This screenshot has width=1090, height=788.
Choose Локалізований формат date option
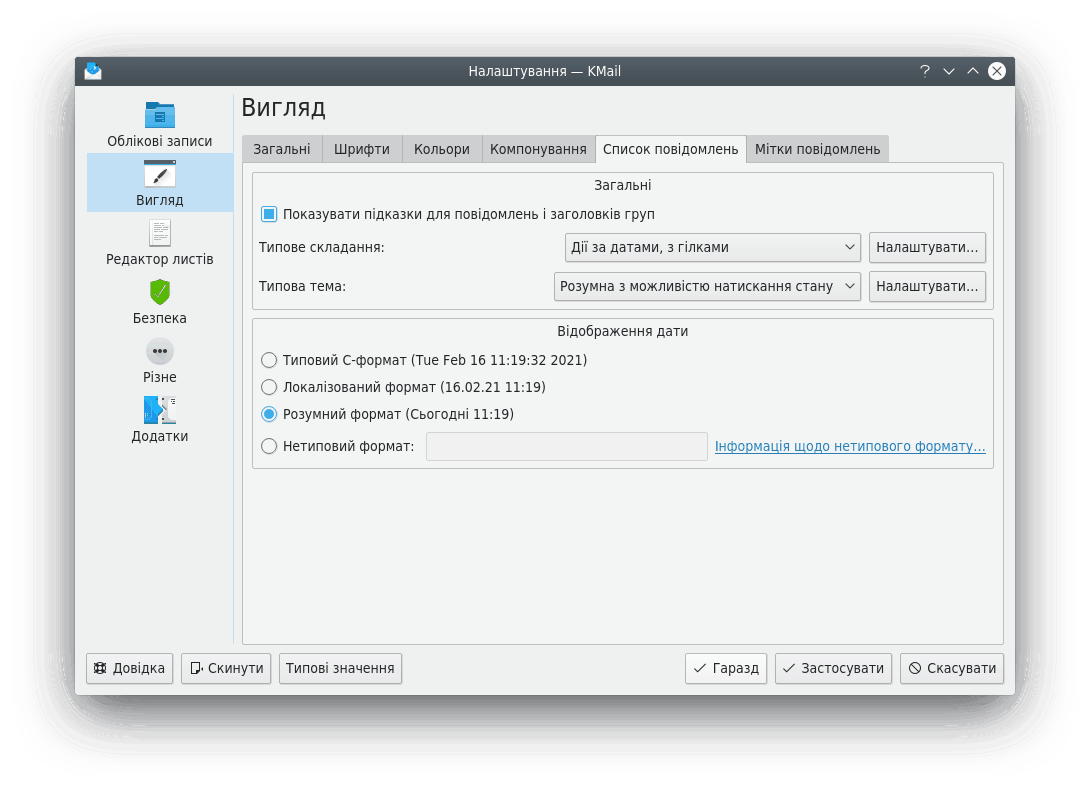269,387
